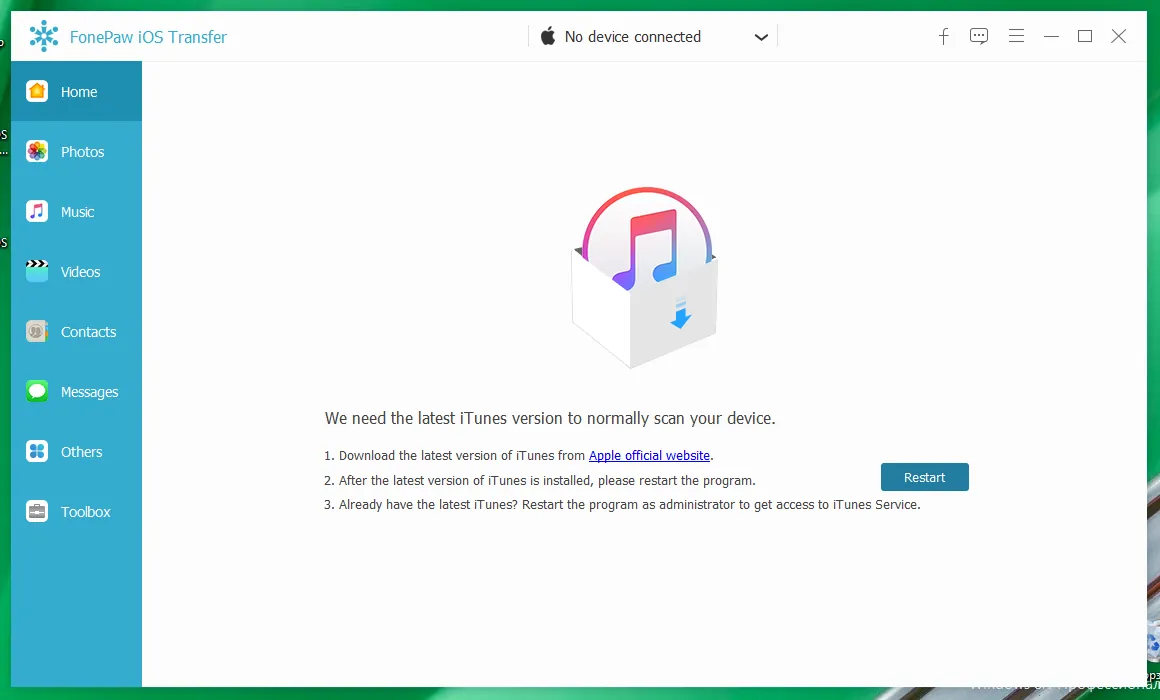Open the feedback chat bubble icon
Viewport: 1160px width, 700px height.
coord(979,36)
